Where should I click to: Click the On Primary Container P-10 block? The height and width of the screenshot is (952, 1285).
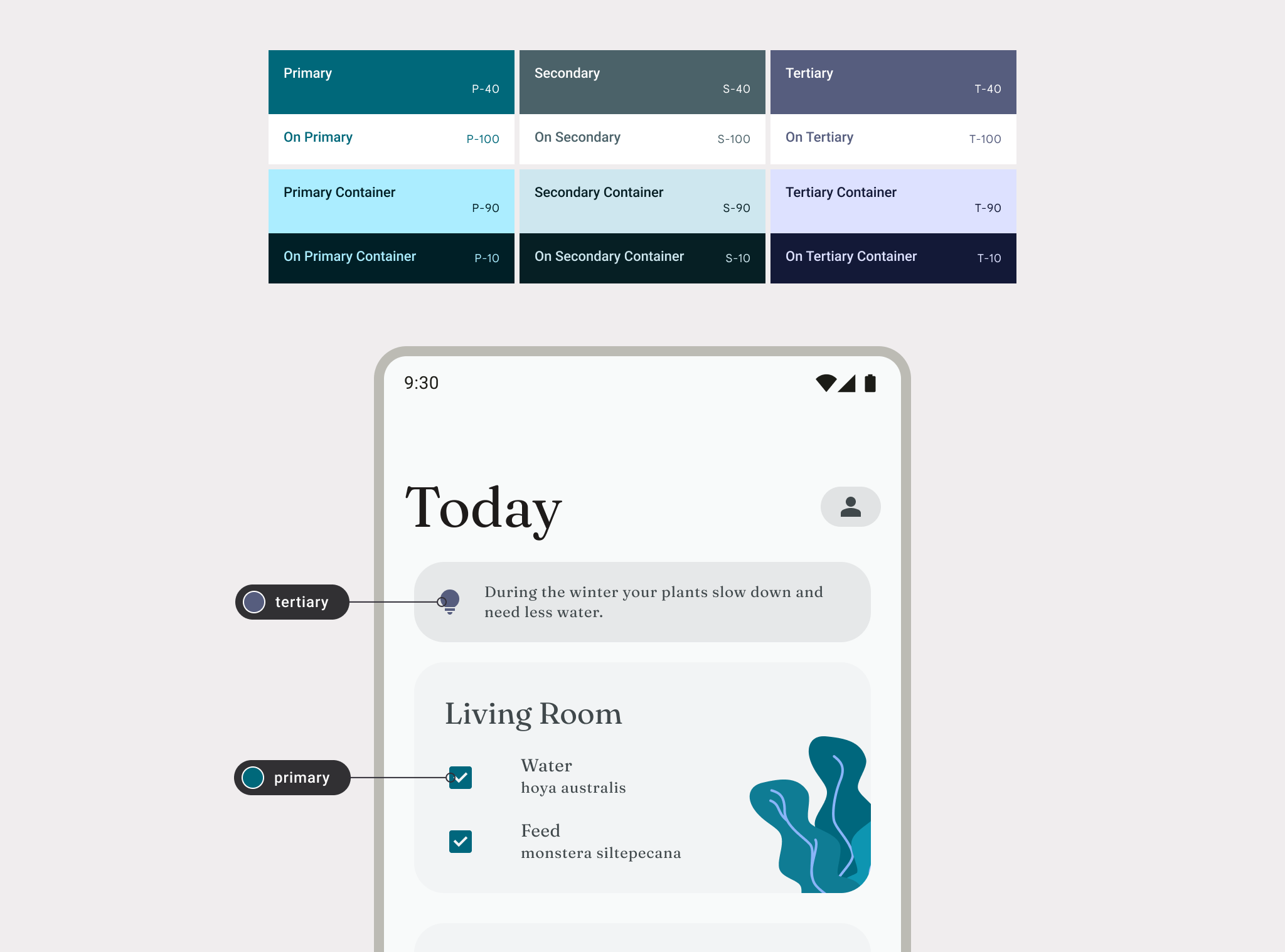click(x=392, y=258)
